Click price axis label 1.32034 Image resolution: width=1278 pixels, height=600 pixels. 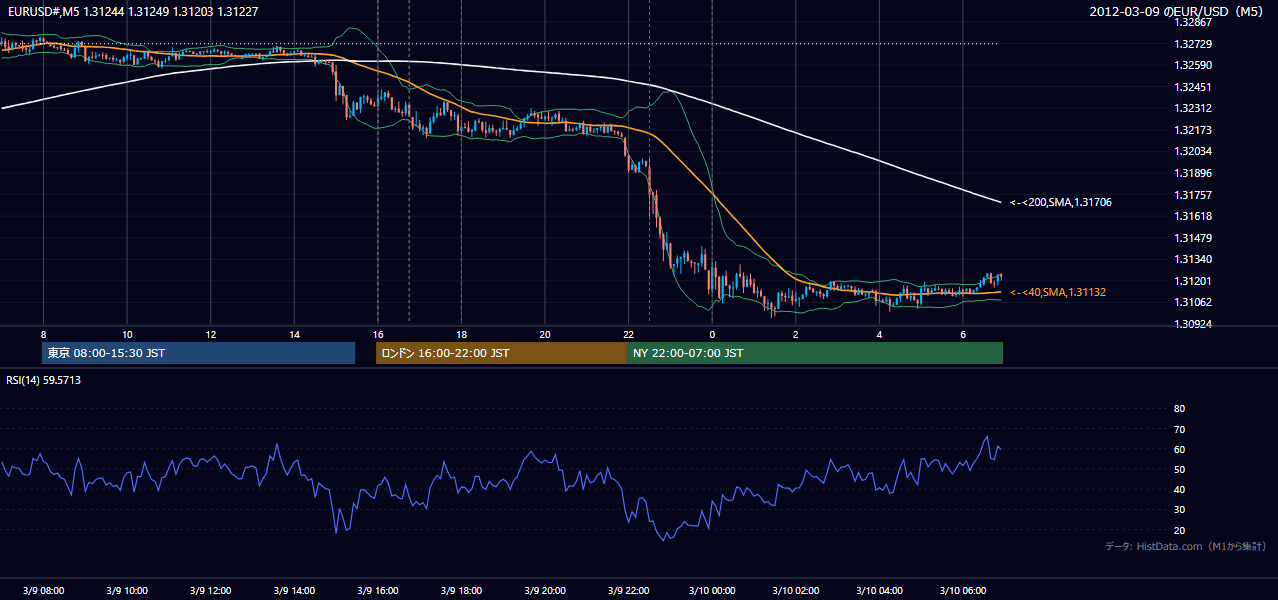click(1193, 151)
